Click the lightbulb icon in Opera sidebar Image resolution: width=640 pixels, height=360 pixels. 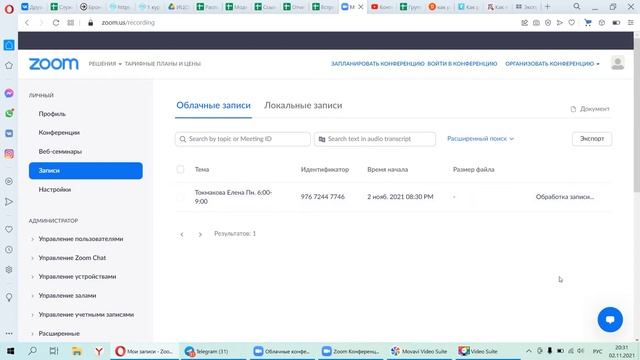[x=9, y=297]
